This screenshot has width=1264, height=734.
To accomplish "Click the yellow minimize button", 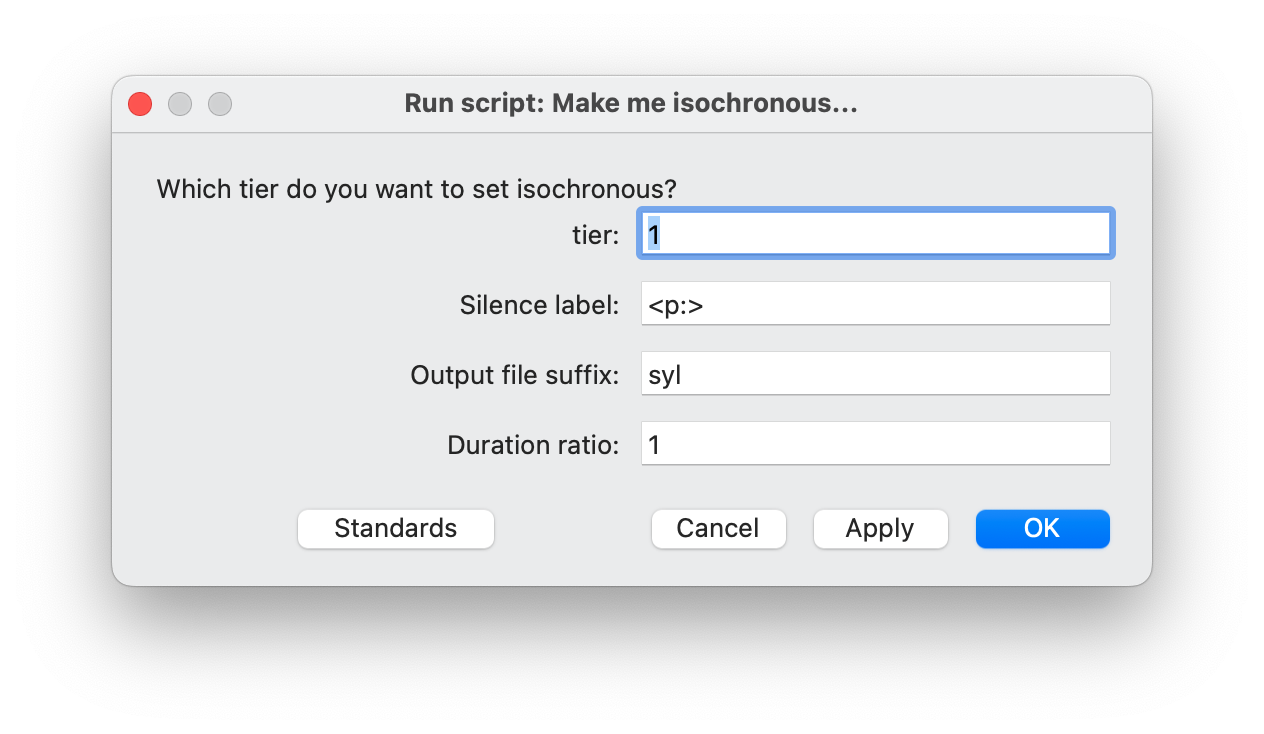I will coord(180,103).
